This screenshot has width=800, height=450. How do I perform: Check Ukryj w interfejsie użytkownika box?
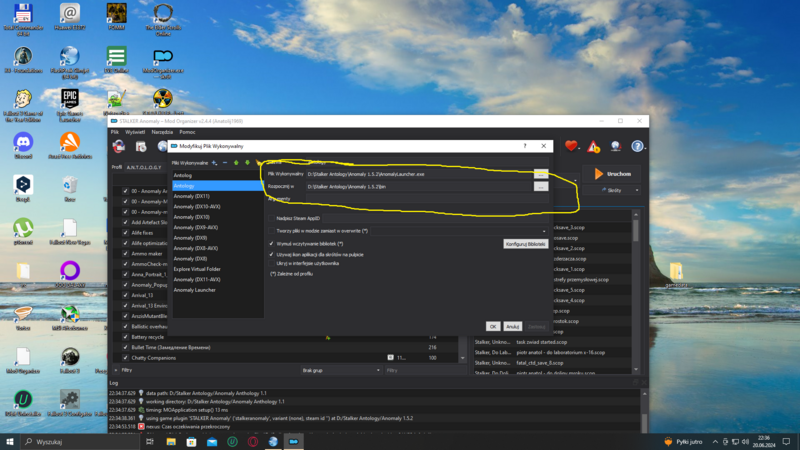click(x=272, y=262)
